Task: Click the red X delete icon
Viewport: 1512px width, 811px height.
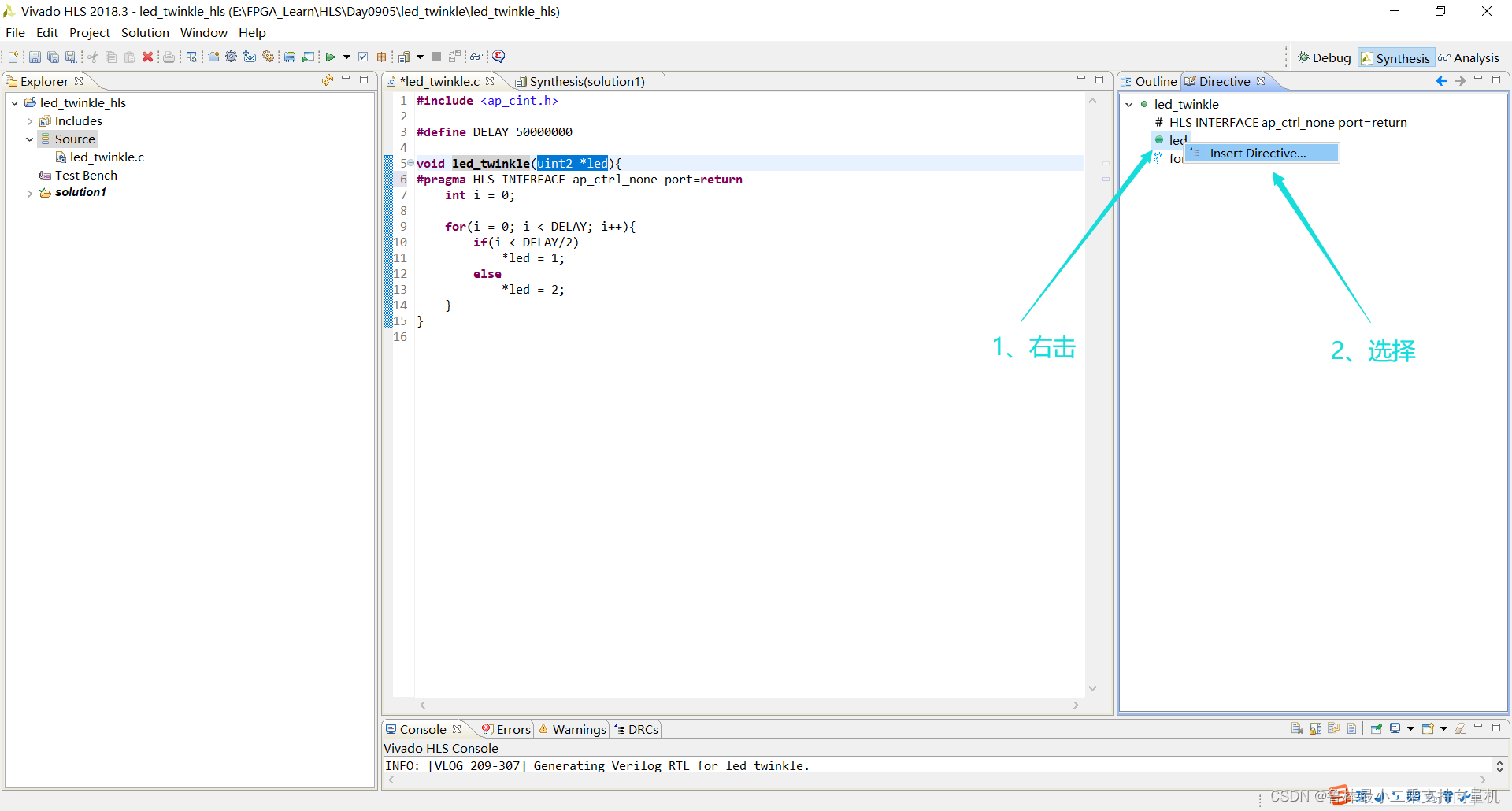Action: [x=147, y=57]
